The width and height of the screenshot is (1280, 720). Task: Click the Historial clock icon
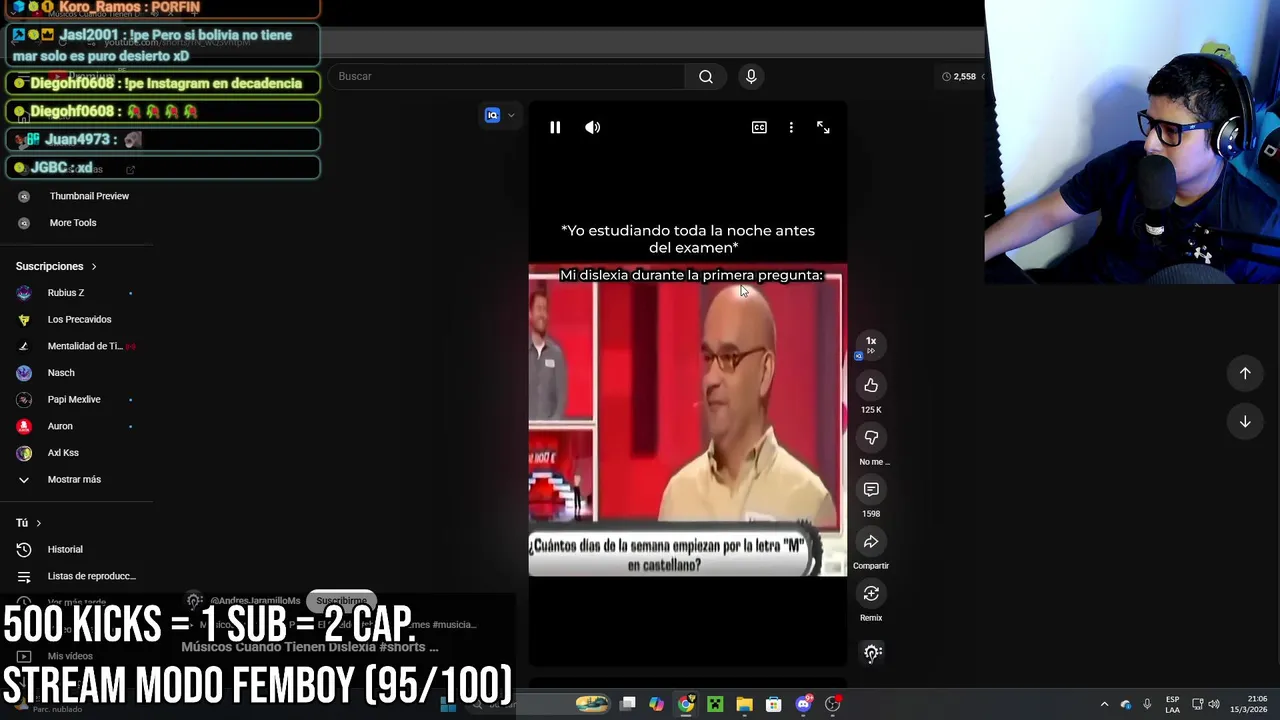tap(24, 549)
